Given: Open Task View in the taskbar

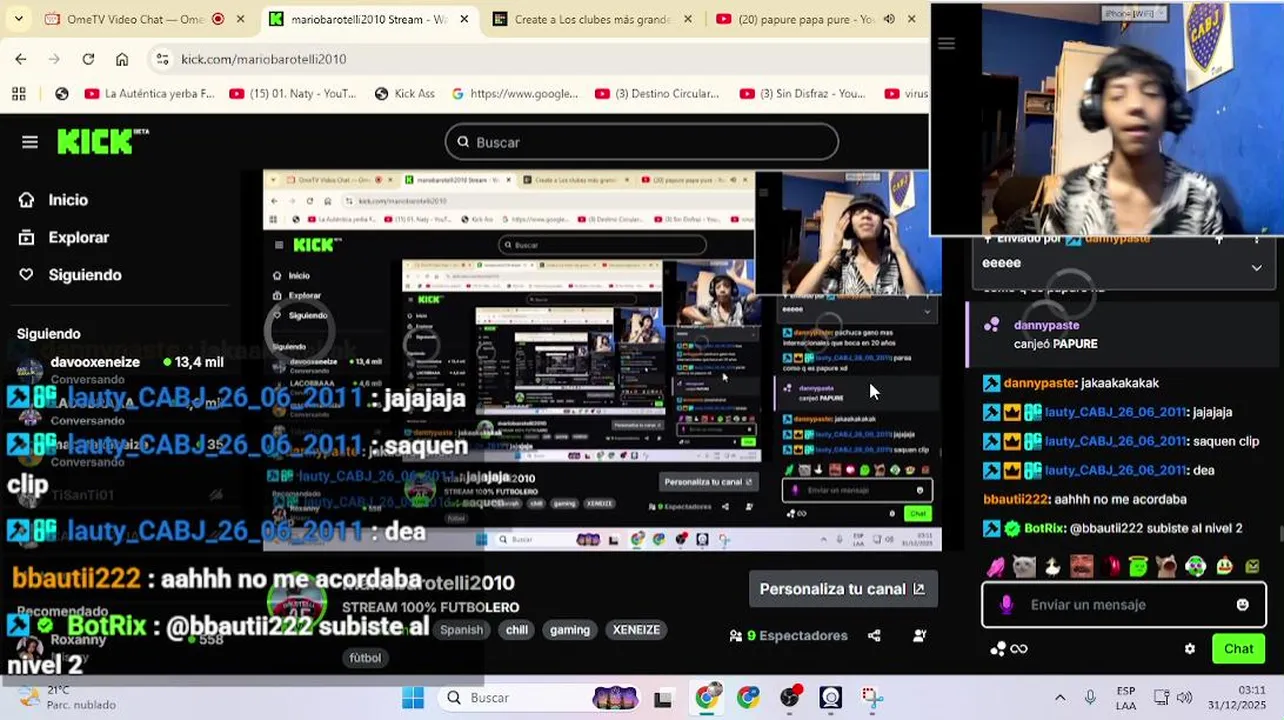Looking at the screenshot, I should coord(663,698).
